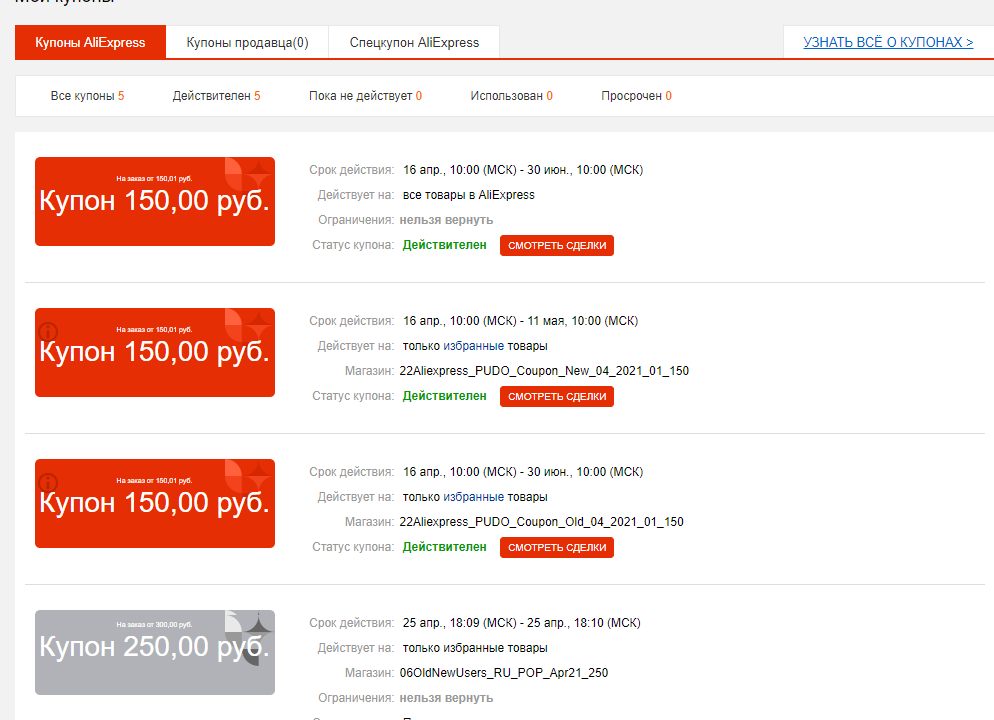The height and width of the screenshot is (720, 994).
Task: Click info icon on Coupon_New 150 руб. card
Action: pos(48,331)
